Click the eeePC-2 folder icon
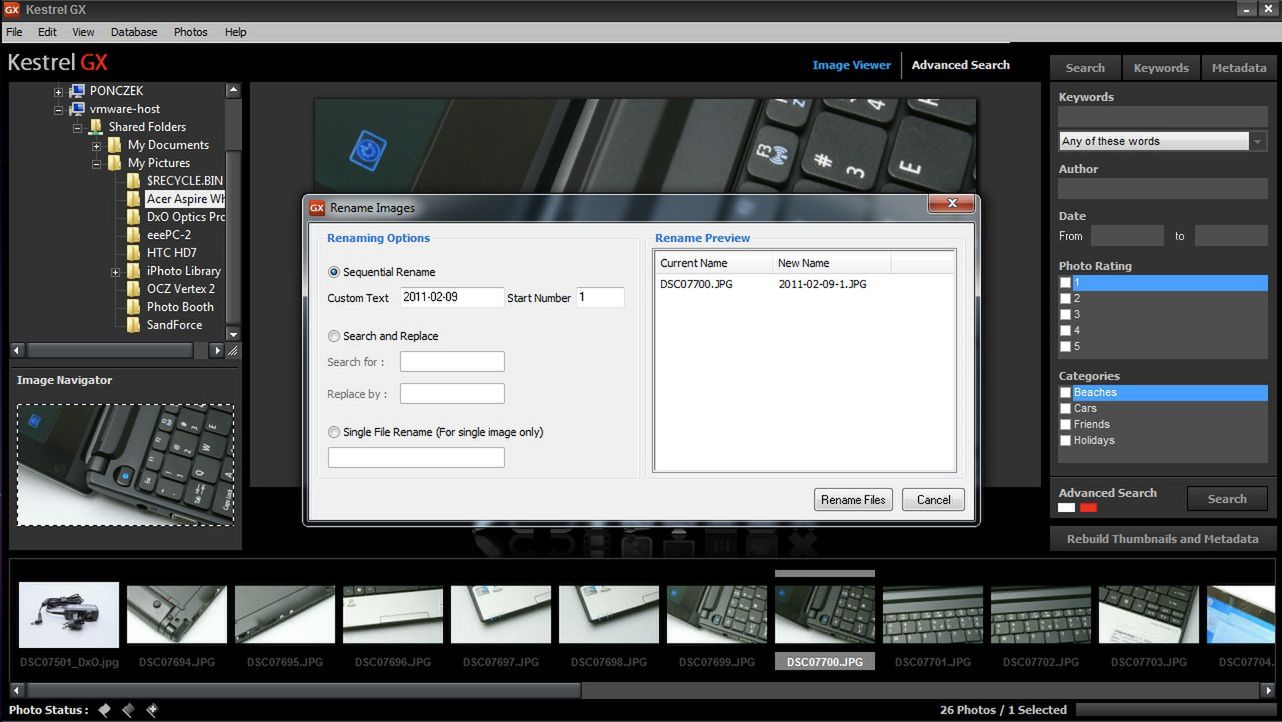 tap(133, 235)
